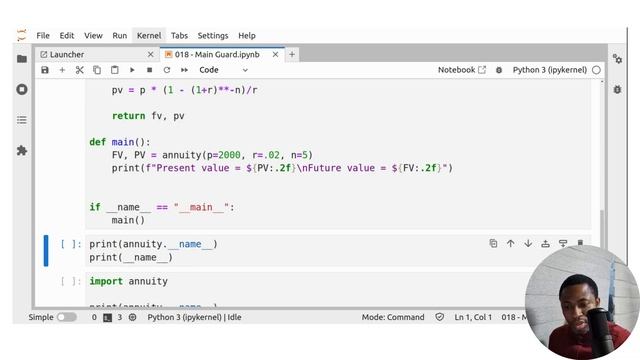Restart the kernel with circular arrow
The image size is (640, 360).
(167, 70)
